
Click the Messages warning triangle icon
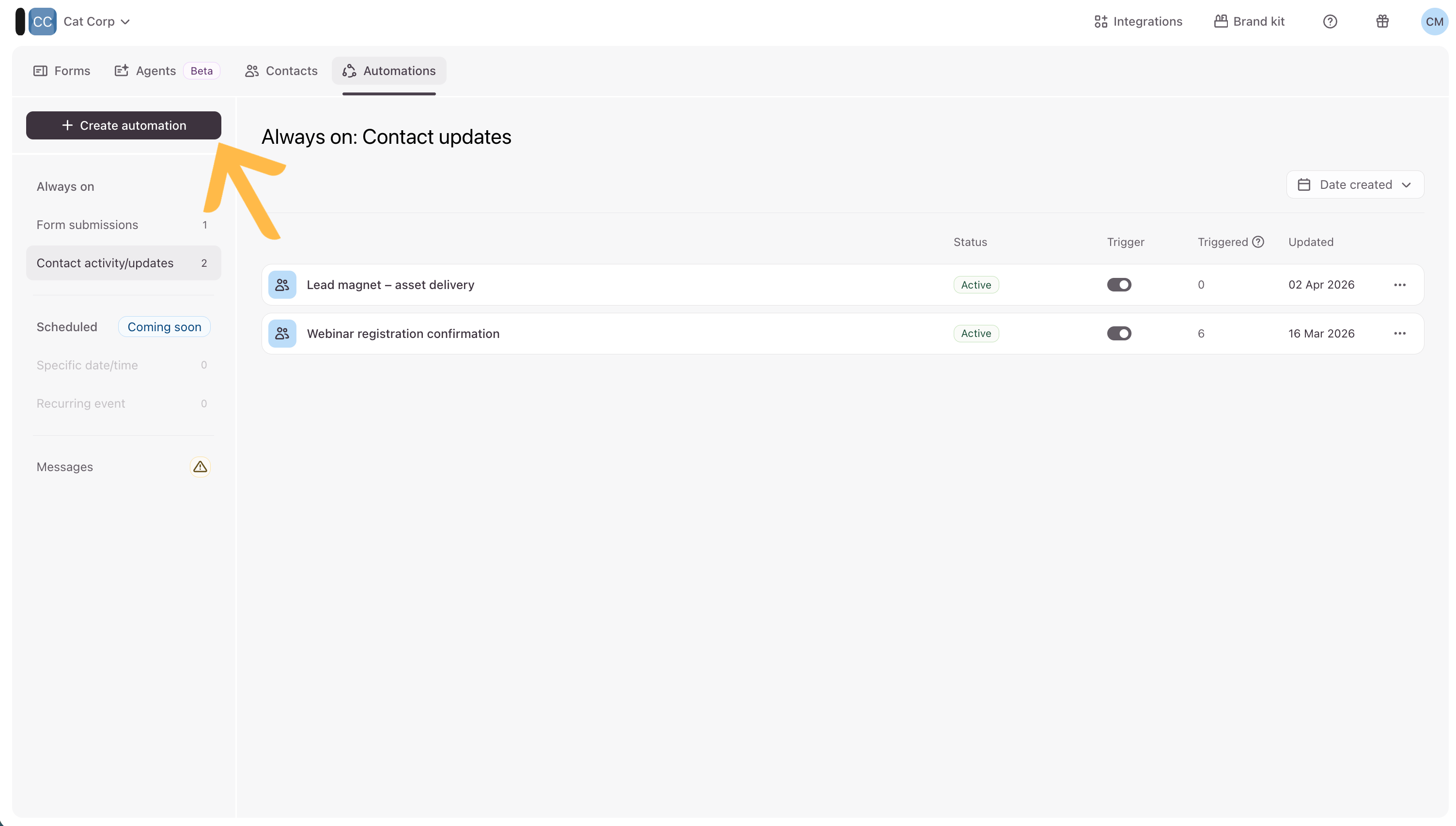point(200,467)
